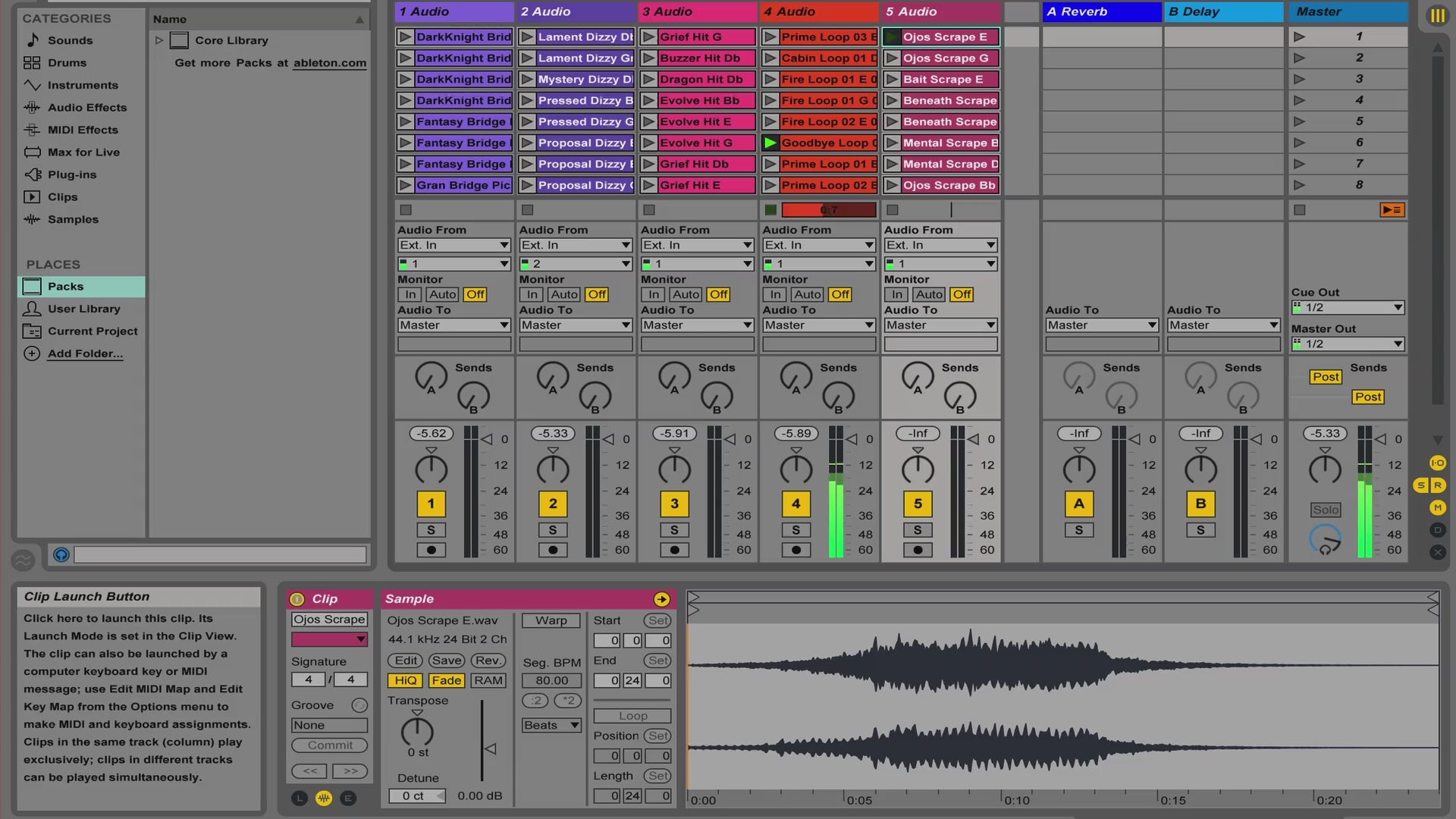
Task: Open Master Out 1/2 dropdown
Action: coord(1348,344)
